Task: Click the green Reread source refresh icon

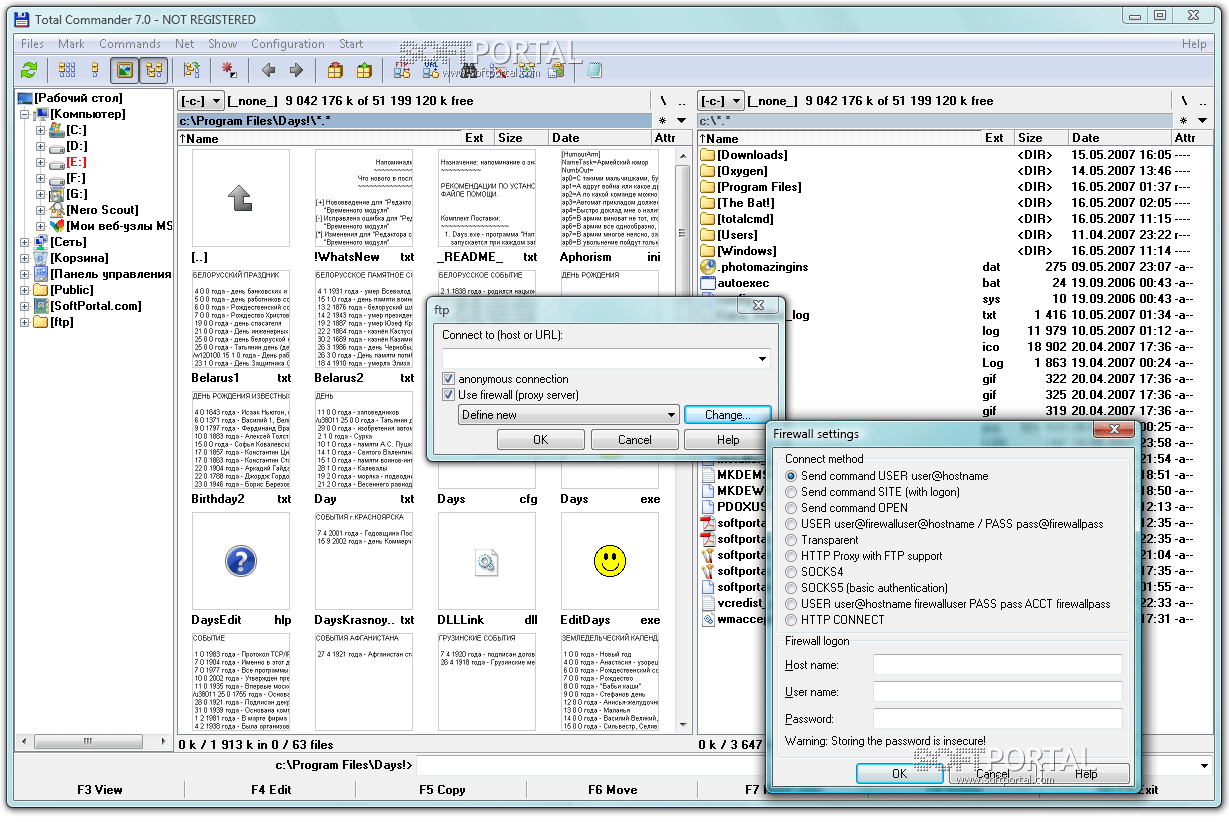Action: 28,70
